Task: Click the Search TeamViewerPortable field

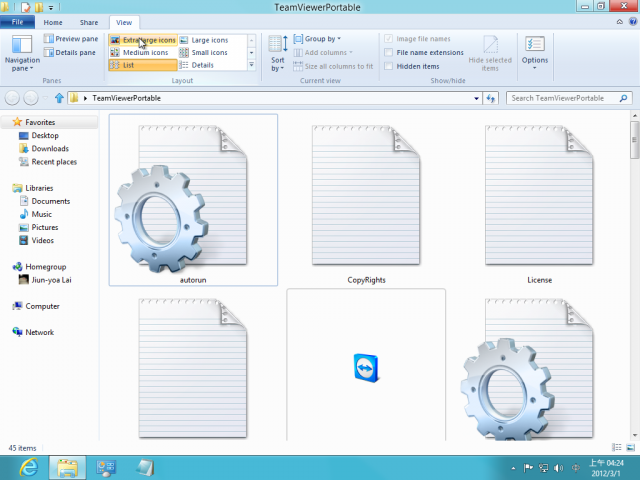Action: [569, 98]
